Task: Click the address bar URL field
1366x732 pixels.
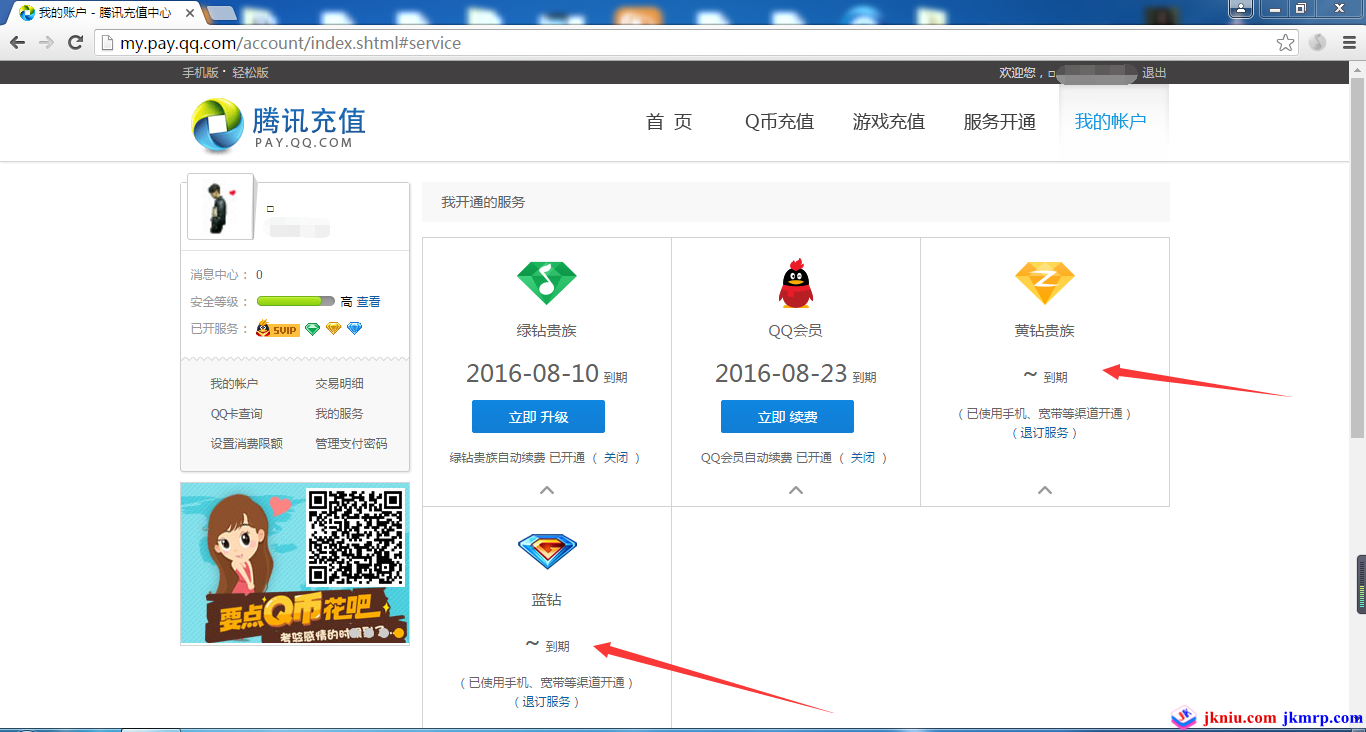Action: (x=680, y=43)
